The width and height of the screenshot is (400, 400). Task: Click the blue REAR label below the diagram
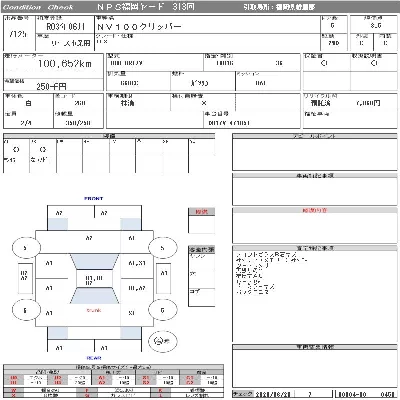(x=94, y=358)
